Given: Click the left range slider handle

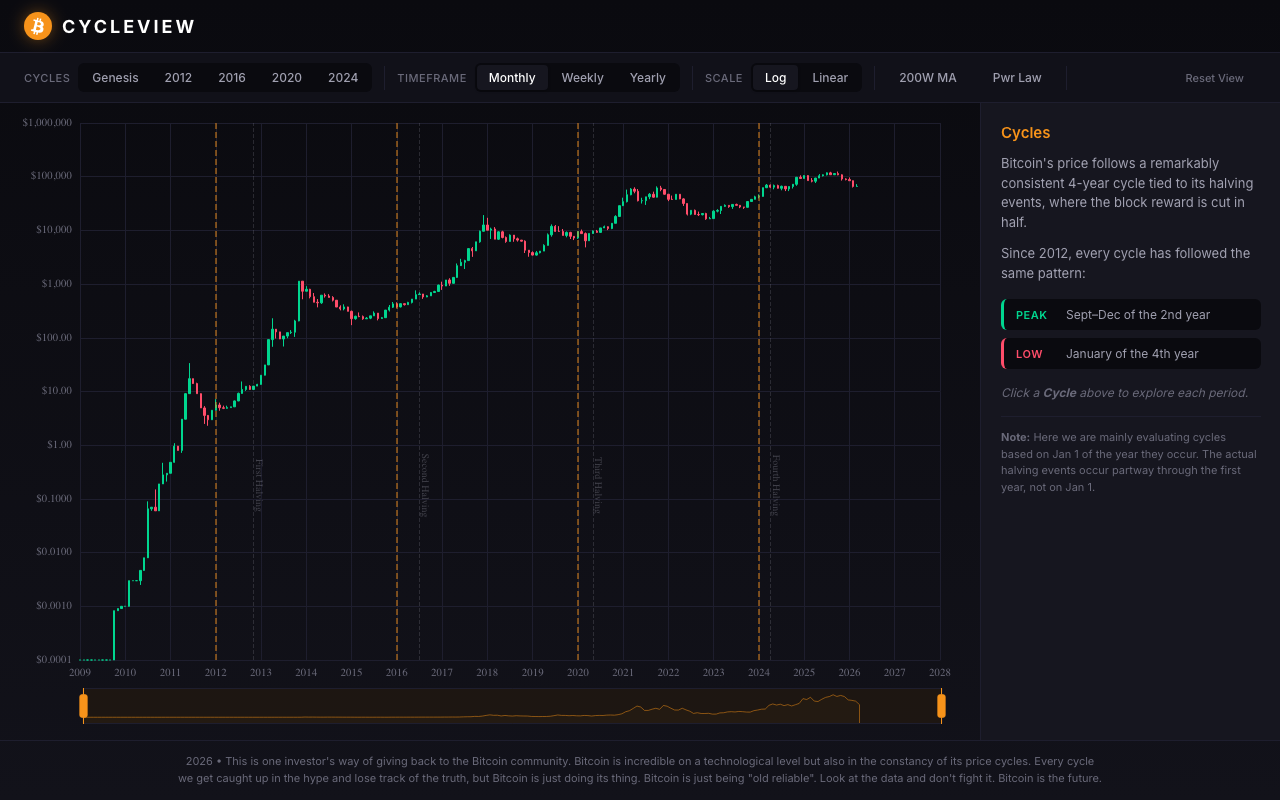Looking at the screenshot, I should pyautogui.click(x=84, y=706).
